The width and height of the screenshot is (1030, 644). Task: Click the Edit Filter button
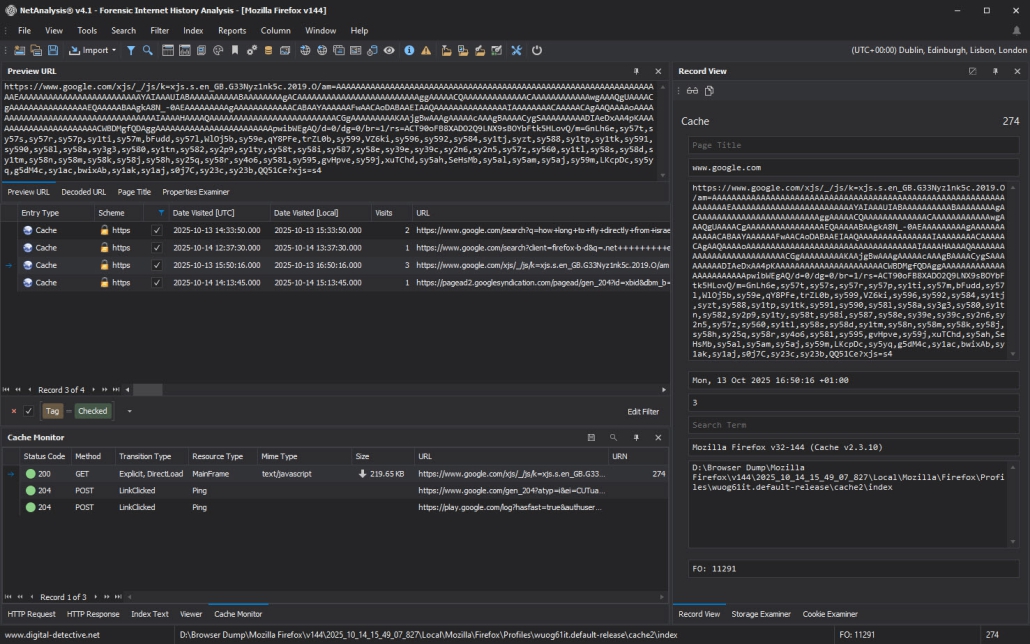click(642, 411)
